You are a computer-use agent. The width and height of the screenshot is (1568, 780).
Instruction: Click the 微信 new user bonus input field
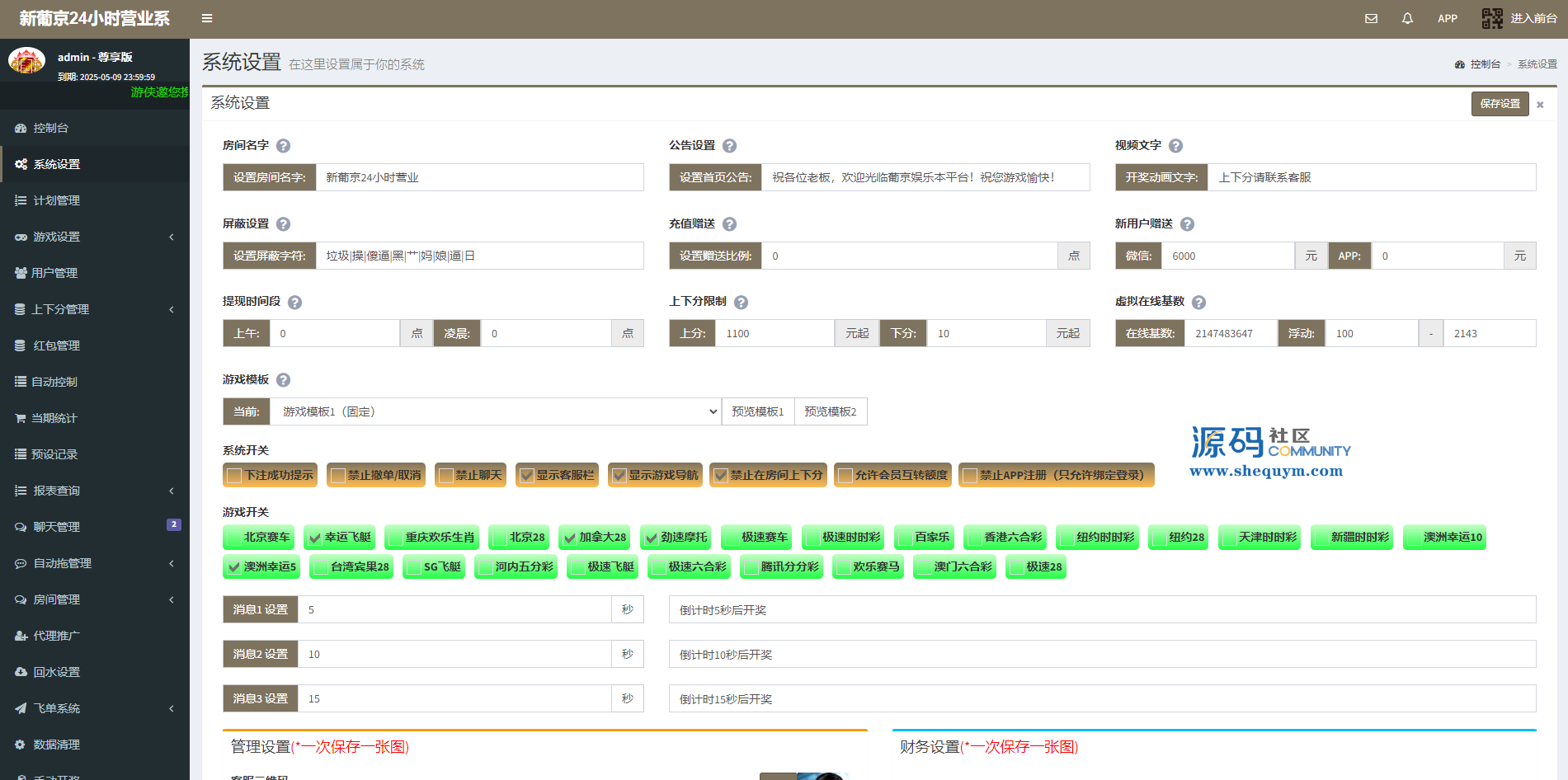coord(1228,256)
